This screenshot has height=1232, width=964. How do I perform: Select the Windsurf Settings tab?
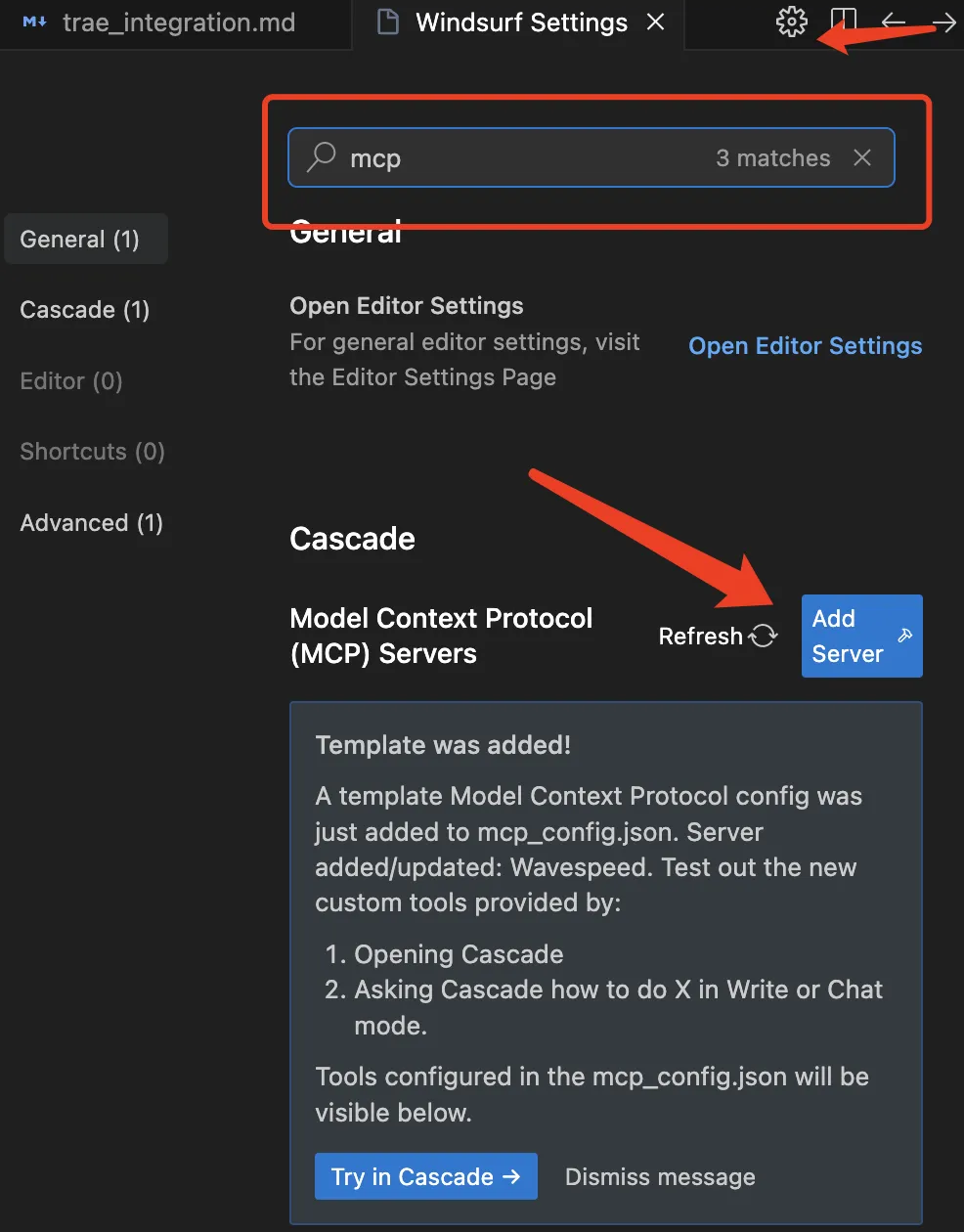pos(520,22)
